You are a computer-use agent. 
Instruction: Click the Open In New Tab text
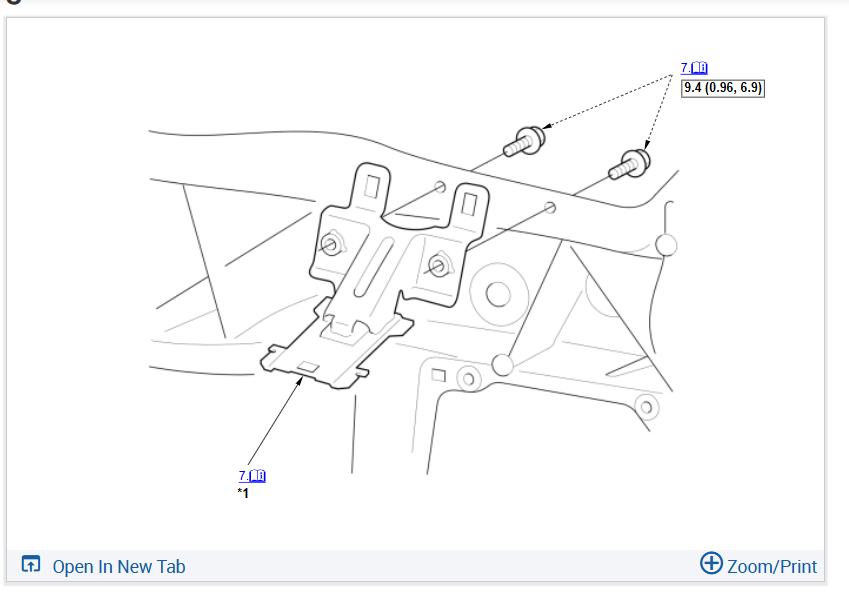[119, 566]
